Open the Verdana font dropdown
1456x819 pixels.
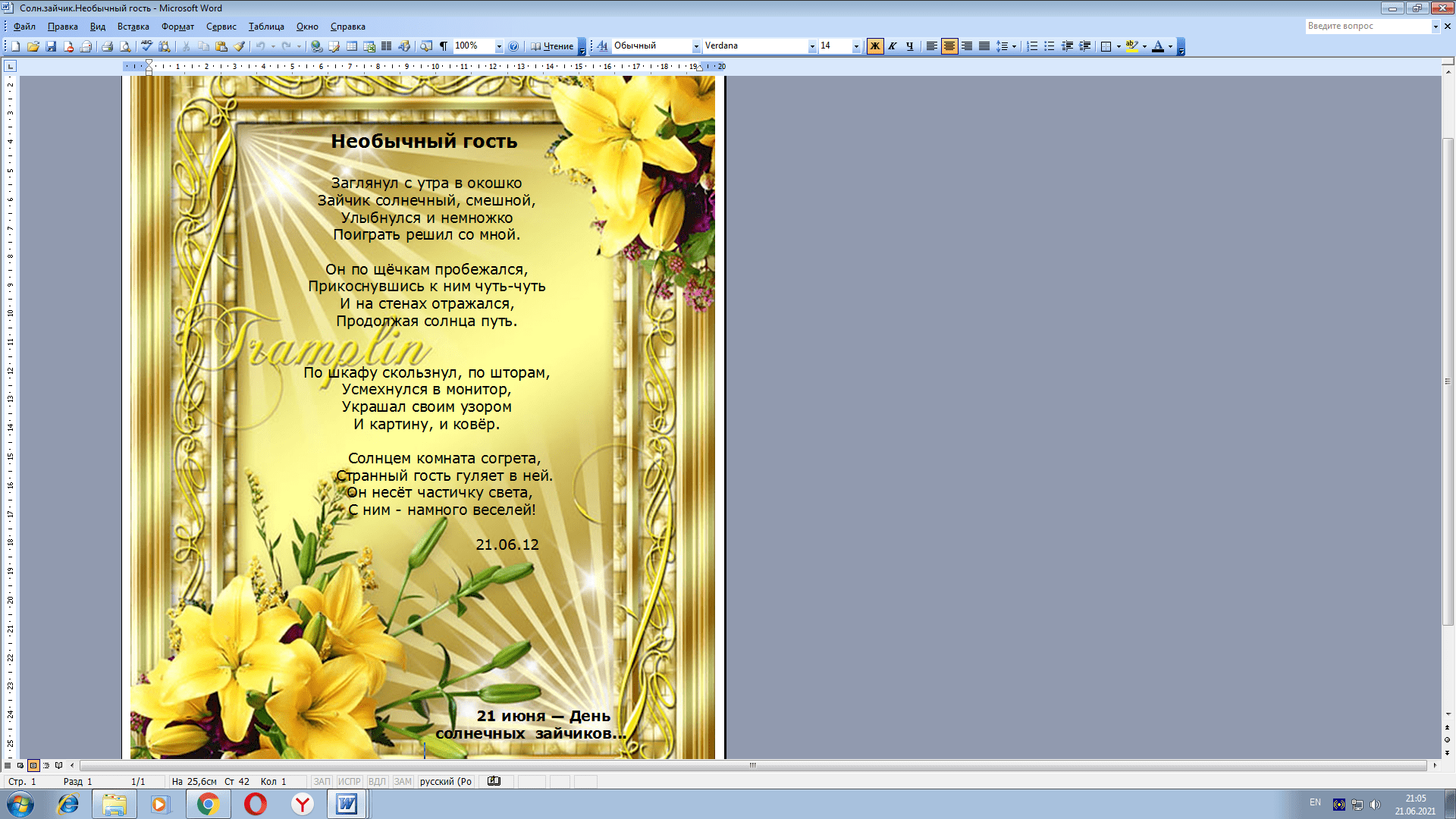(x=812, y=46)
